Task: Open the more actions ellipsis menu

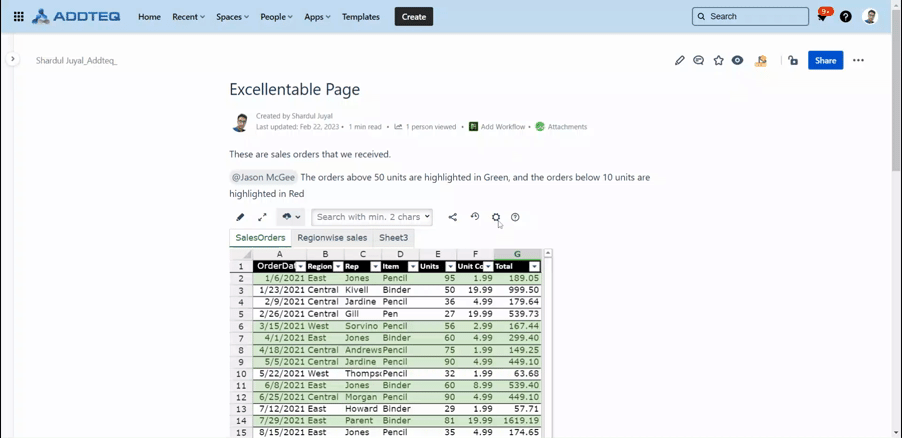Action: (858, 60)
